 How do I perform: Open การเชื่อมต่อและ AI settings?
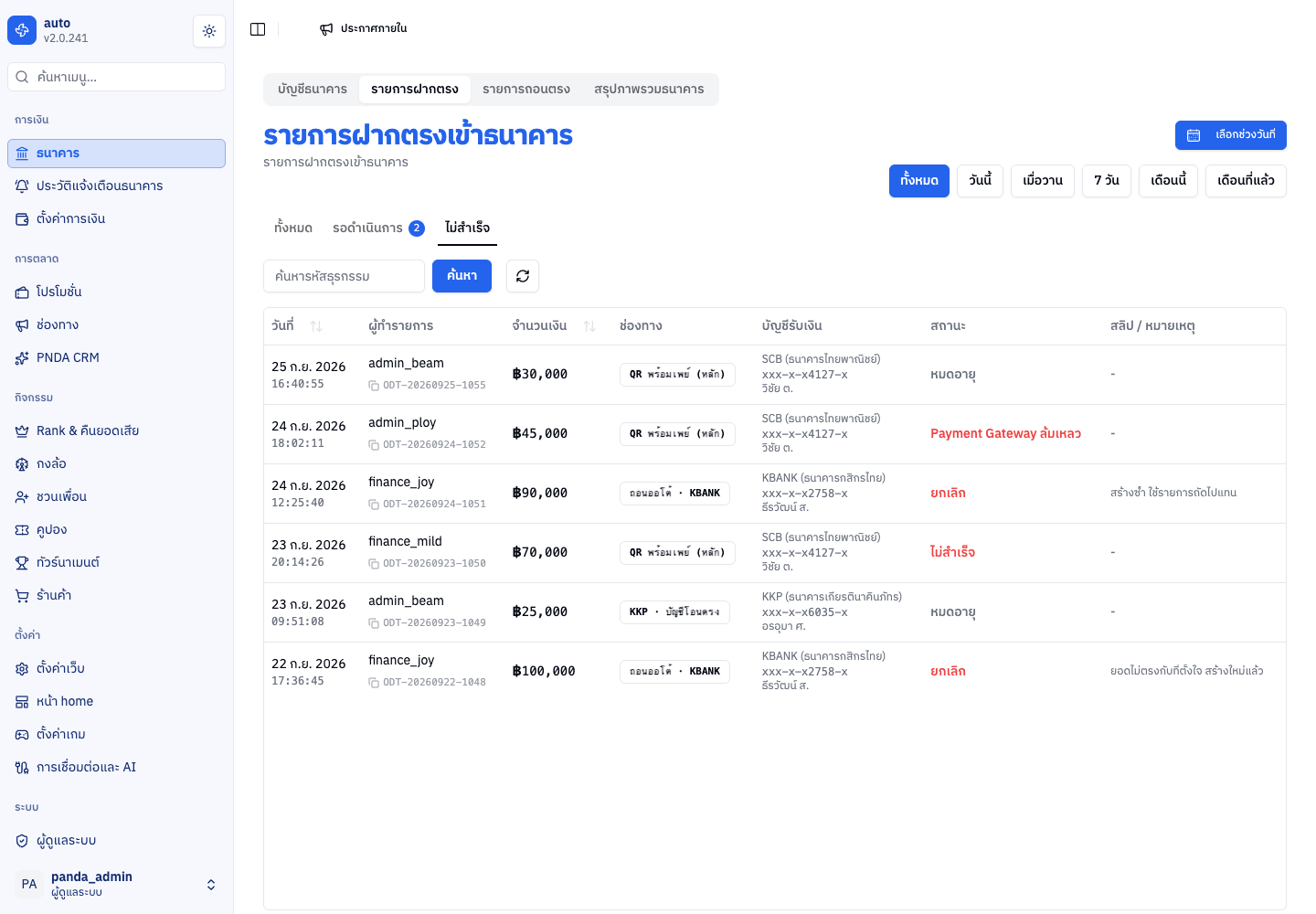tap(116, 768)
